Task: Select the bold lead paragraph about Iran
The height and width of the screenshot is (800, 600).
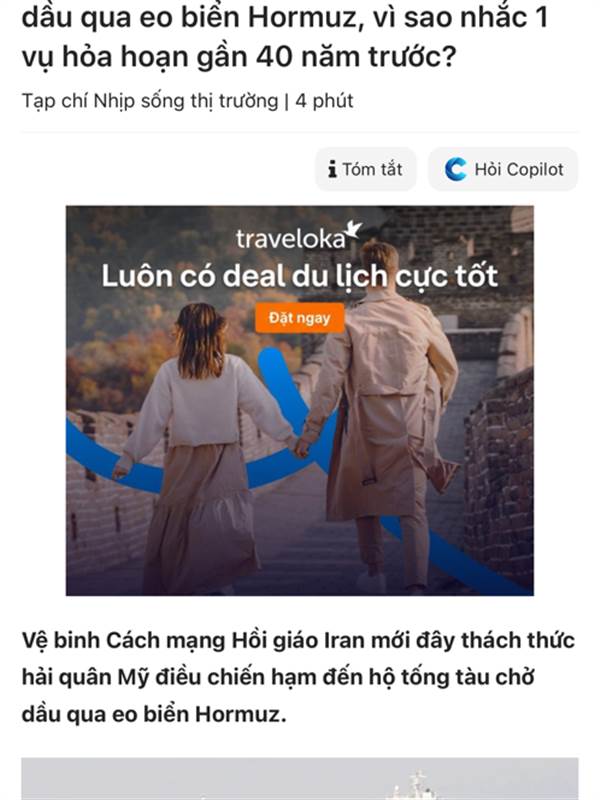Action: (298, 677)
